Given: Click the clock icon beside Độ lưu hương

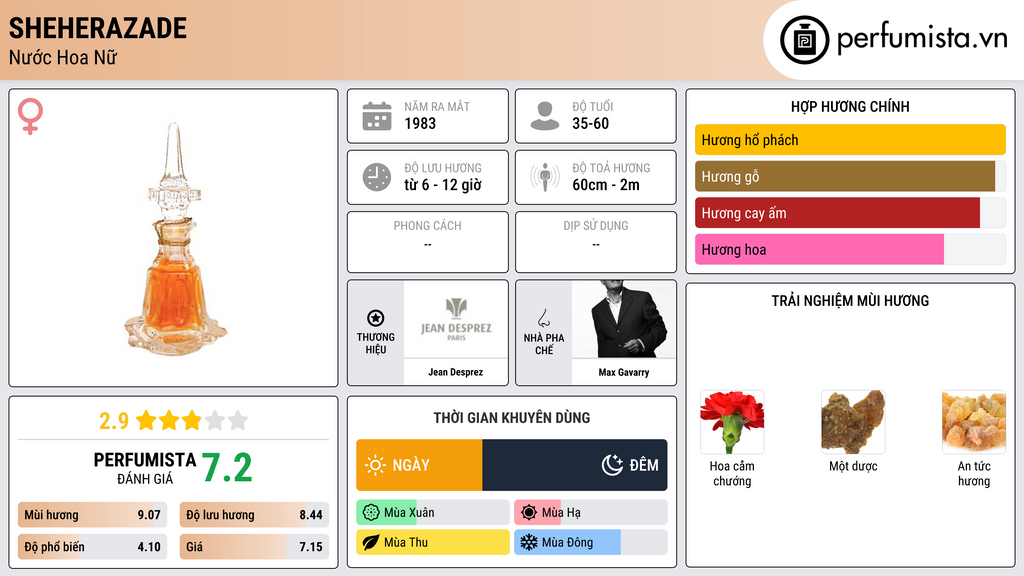Looking at the screenshot, I should (377, 177).
